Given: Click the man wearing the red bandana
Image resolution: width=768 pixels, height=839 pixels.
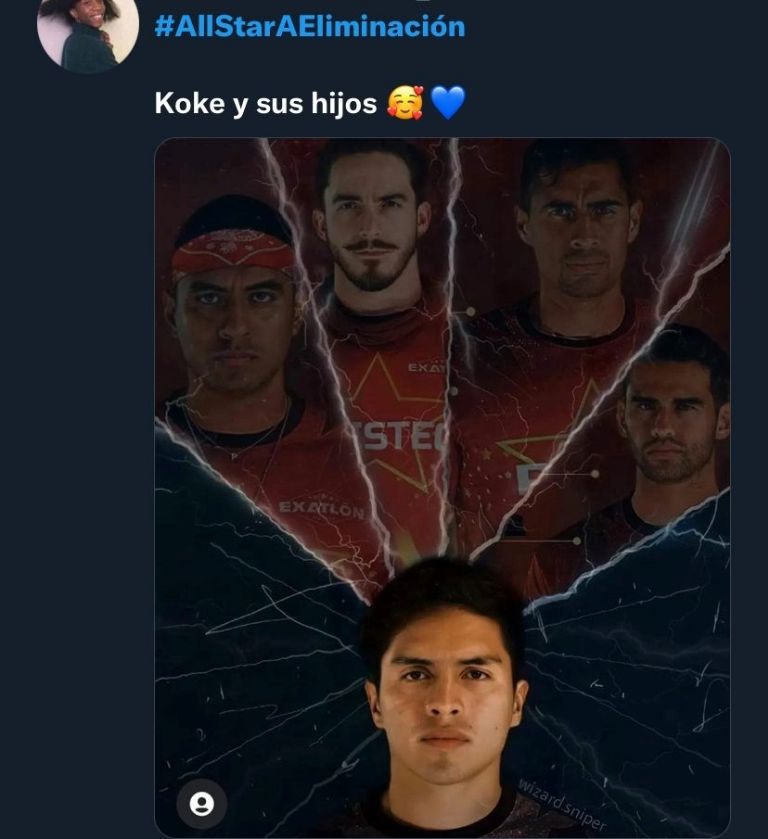Looking at the screenshot, I should (233, 320).
